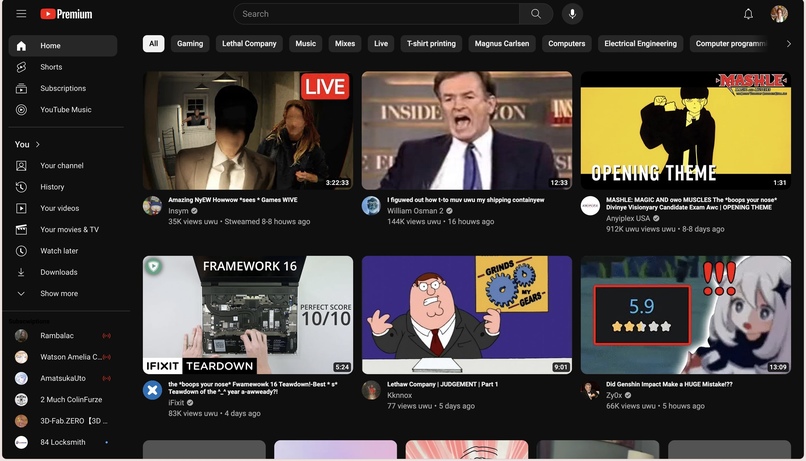Click the Home icon in sidebar

21,46
